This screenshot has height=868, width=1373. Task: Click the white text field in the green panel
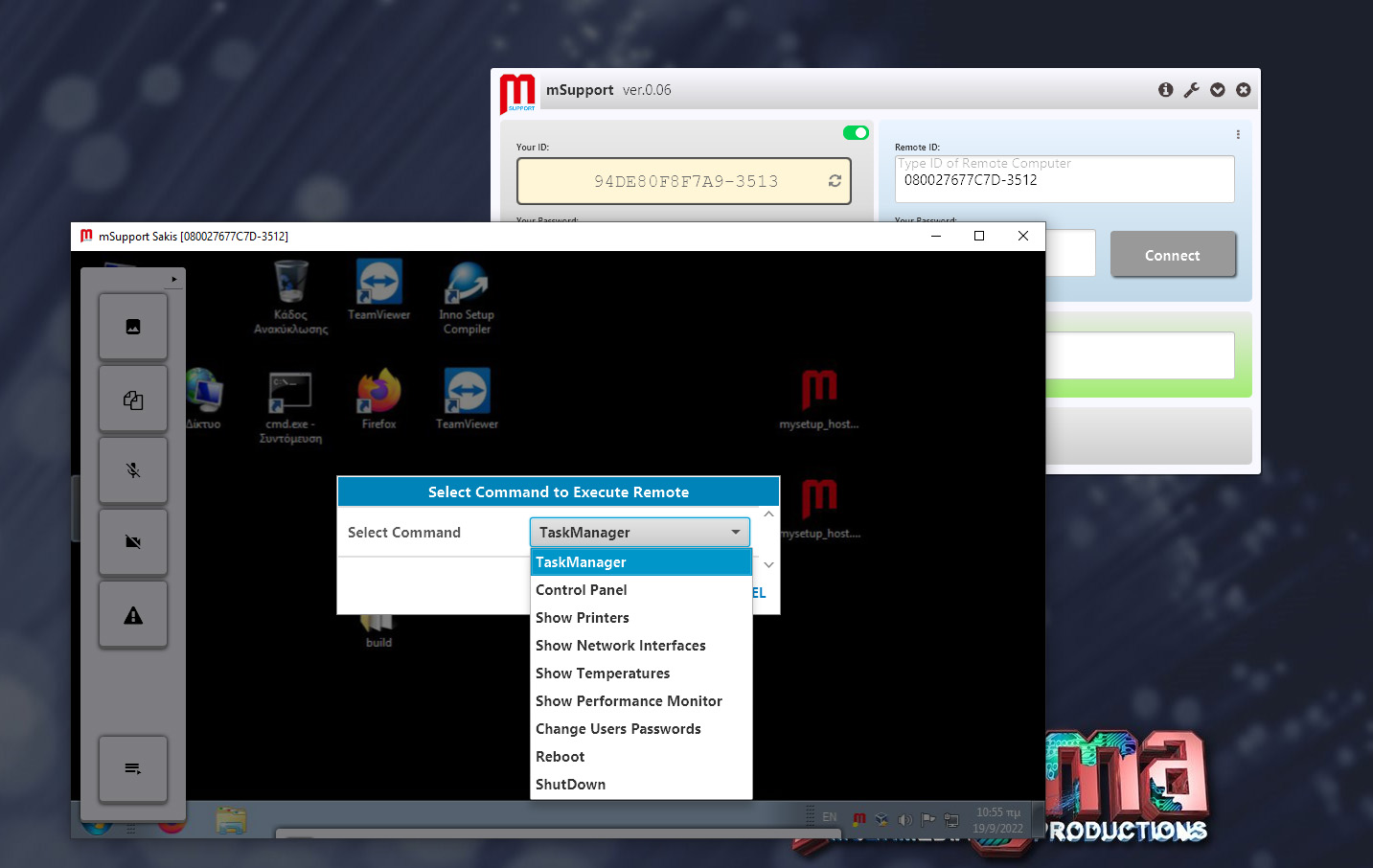[1139, 355]
